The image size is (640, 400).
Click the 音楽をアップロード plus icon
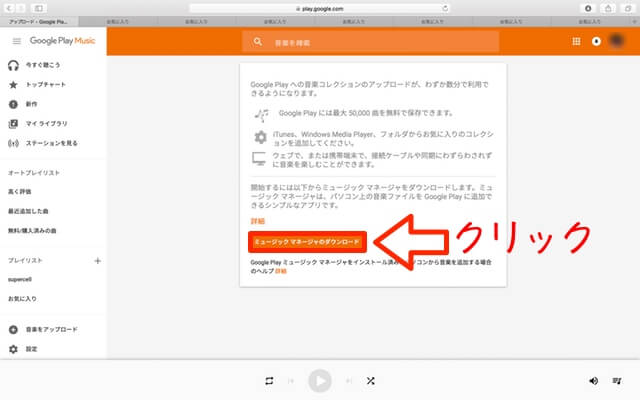[14, 329]
